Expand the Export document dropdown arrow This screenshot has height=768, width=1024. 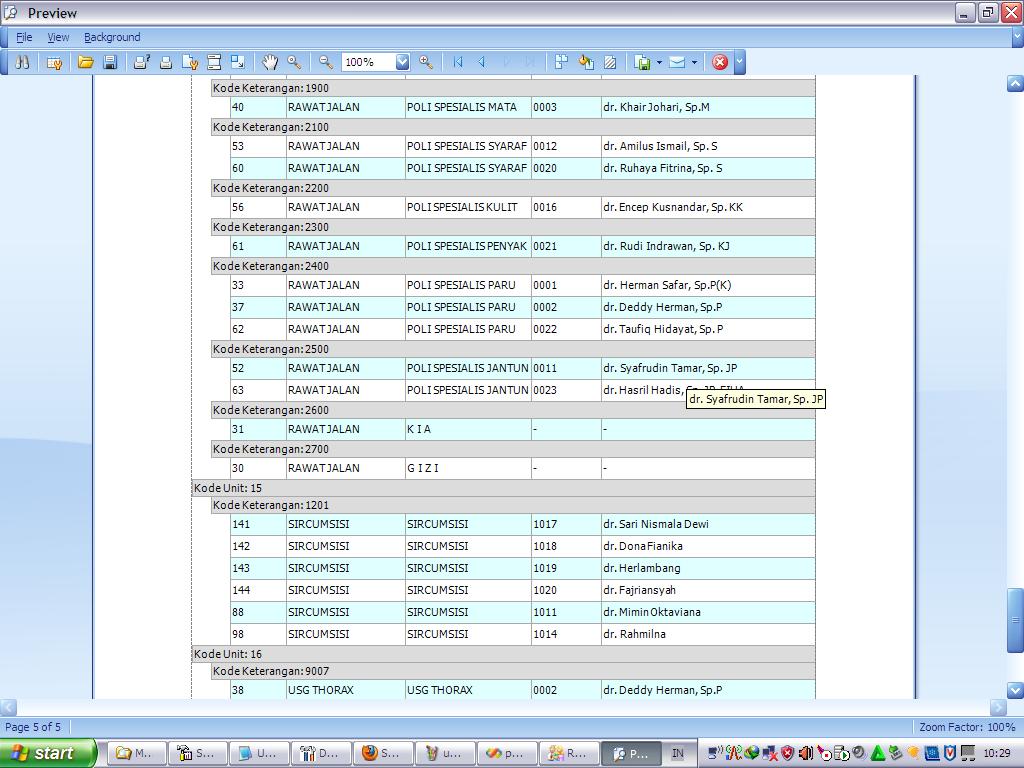click(659, 62)
